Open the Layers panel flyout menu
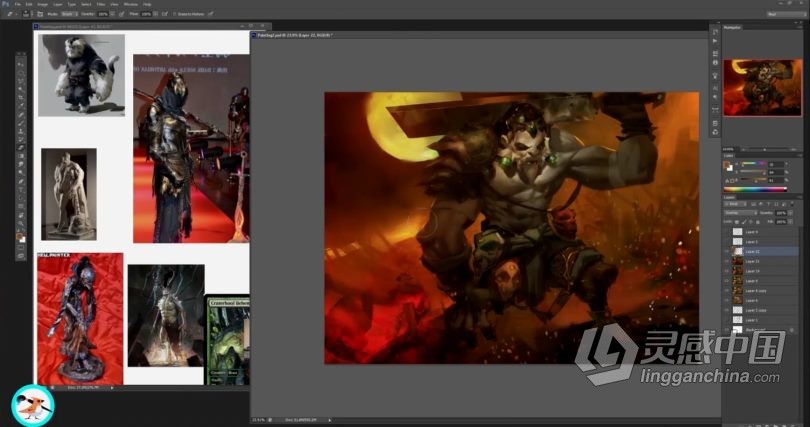 (800, 197)
